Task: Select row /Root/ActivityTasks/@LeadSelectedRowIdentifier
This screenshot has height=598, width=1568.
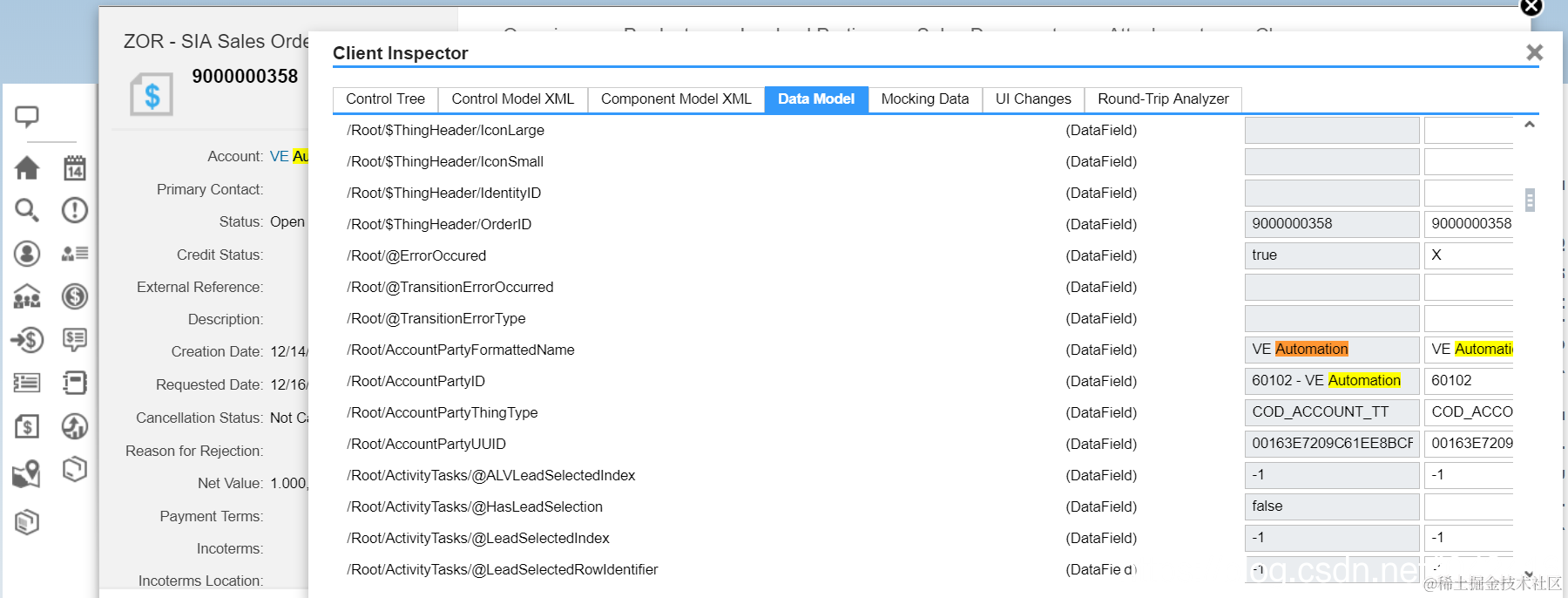Action: [503, 569]
